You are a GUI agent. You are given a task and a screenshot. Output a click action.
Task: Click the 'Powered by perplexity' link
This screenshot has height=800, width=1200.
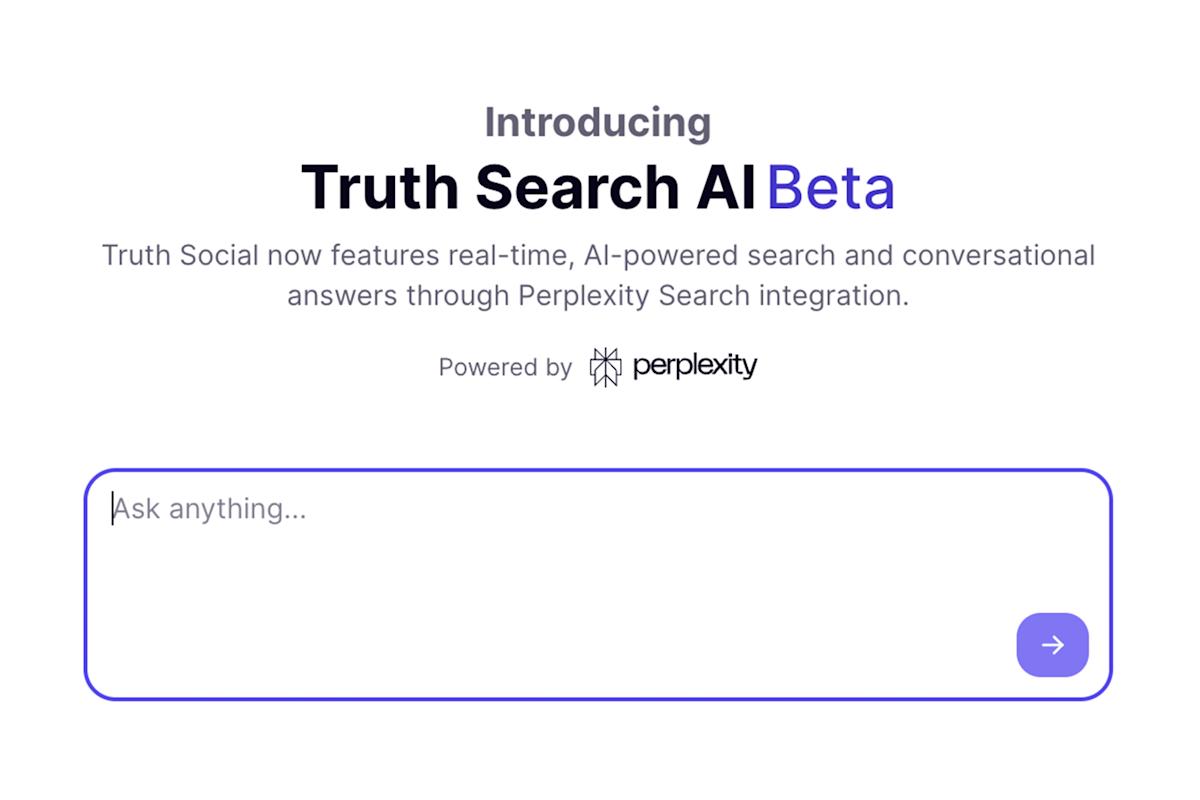click(694, 366)
